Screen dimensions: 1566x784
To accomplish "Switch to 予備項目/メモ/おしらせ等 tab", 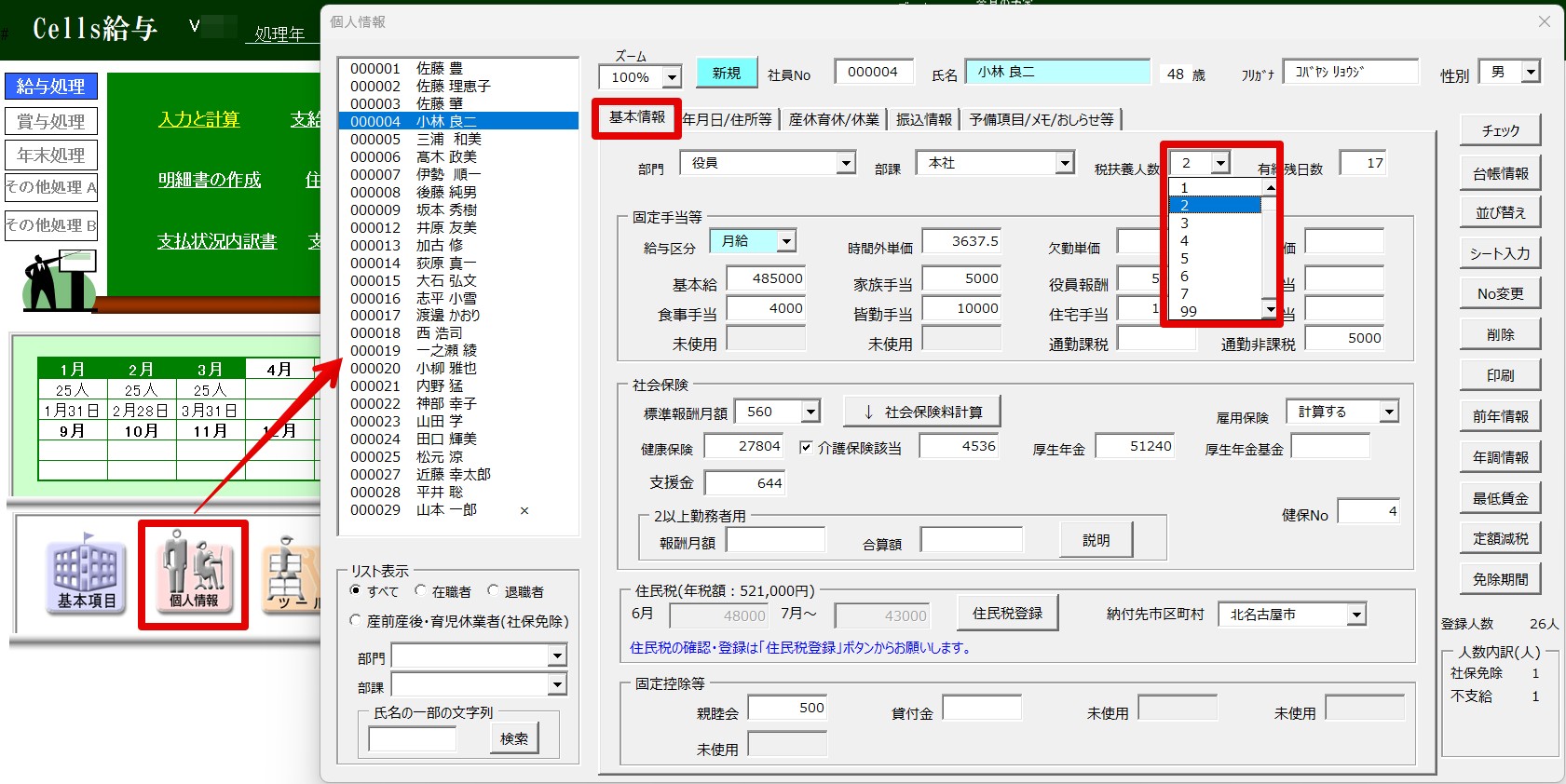I will point(1042,119).
